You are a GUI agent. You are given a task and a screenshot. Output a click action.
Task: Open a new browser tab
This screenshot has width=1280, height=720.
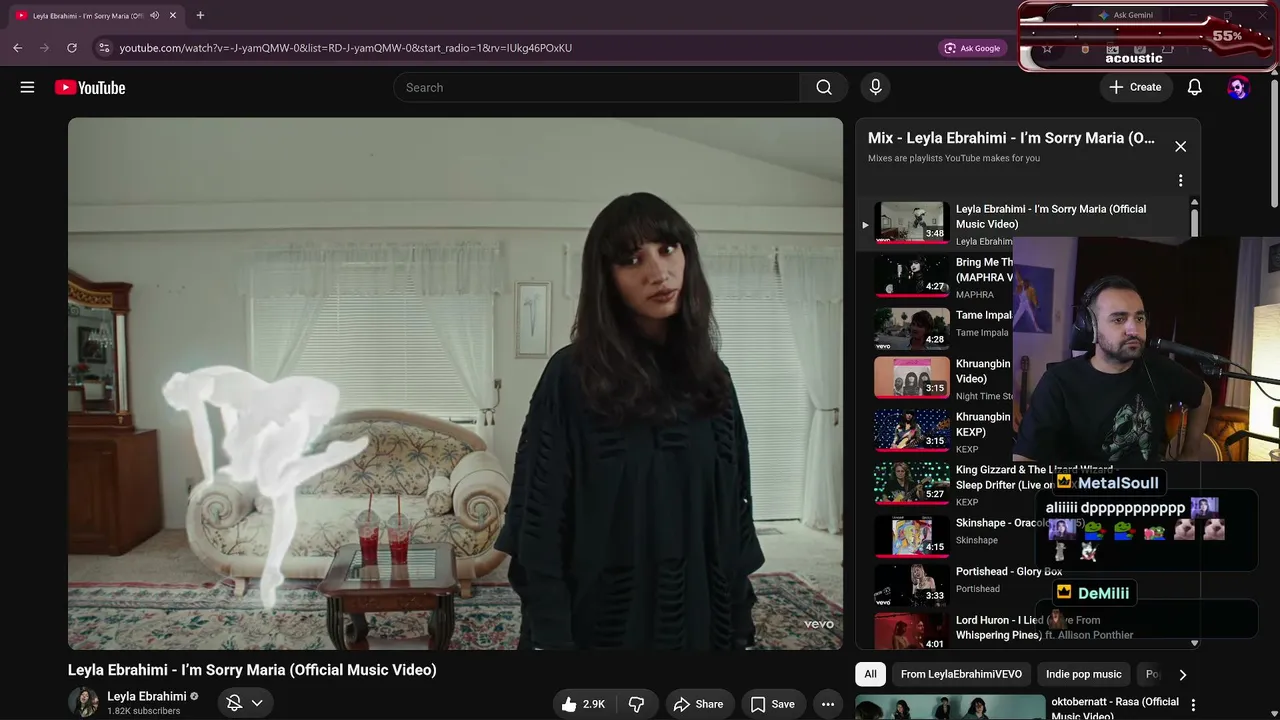point(200,15)
